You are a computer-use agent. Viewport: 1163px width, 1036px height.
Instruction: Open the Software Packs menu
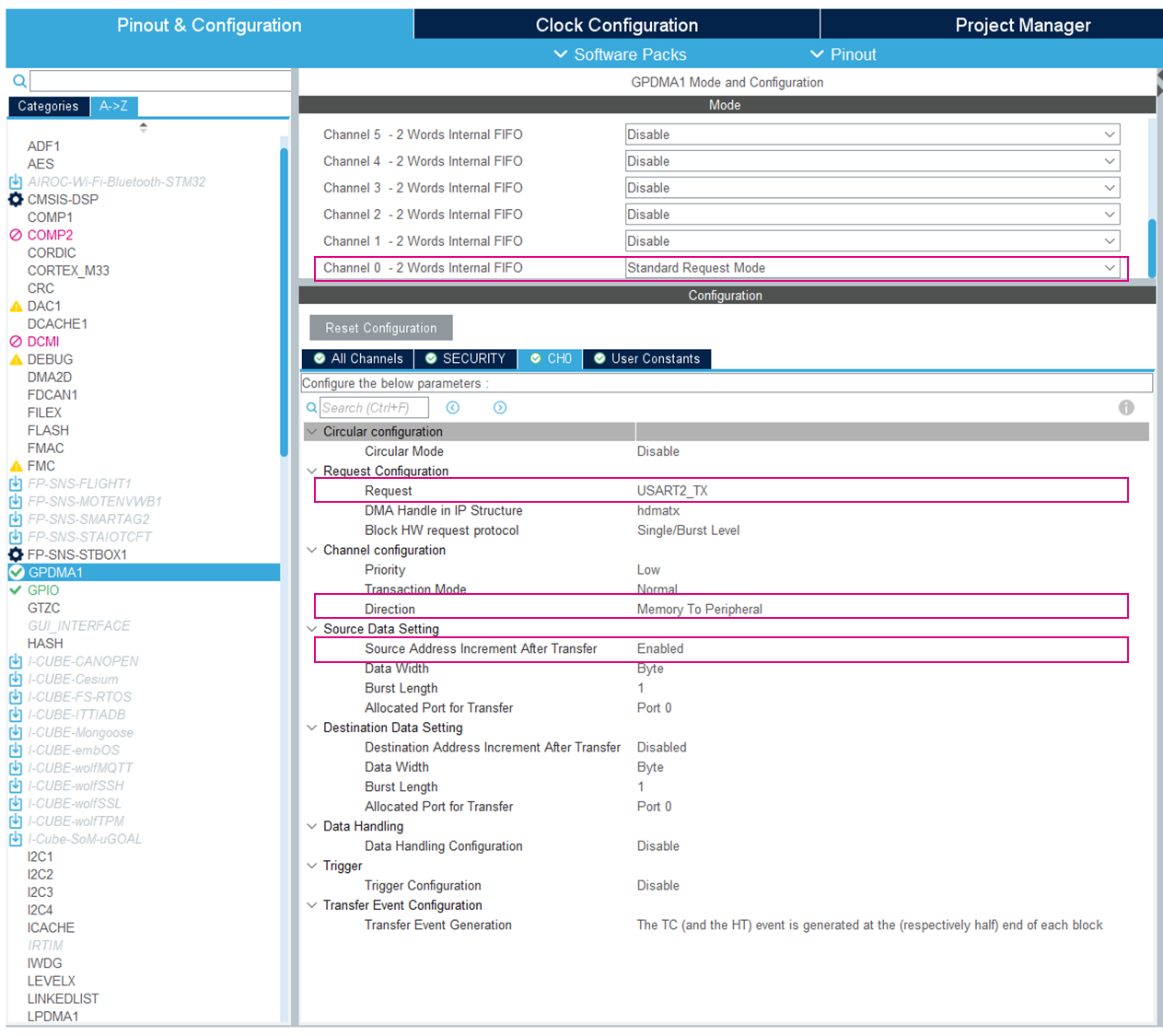619,54
